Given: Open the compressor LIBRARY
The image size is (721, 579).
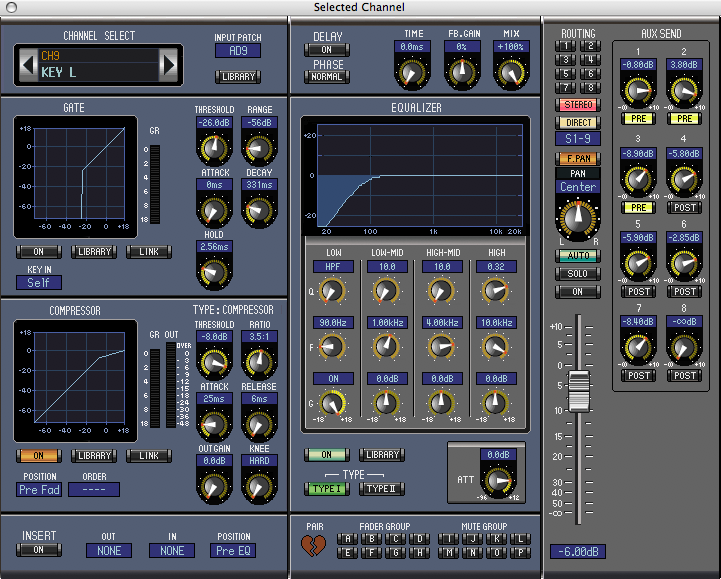Looking at the screenshot, I should [x=94, y=455].
